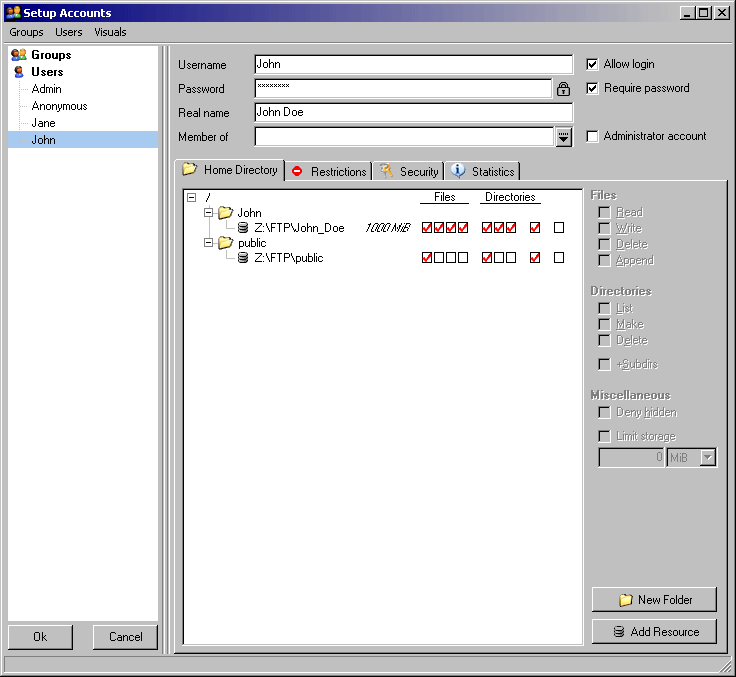This screenshot has width=736, height=677.
Task: Select the Z:\FTP\public resource
Action: 289,258
